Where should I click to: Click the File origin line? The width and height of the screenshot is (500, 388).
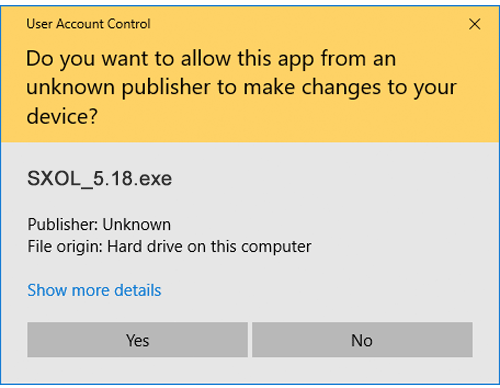169,247
